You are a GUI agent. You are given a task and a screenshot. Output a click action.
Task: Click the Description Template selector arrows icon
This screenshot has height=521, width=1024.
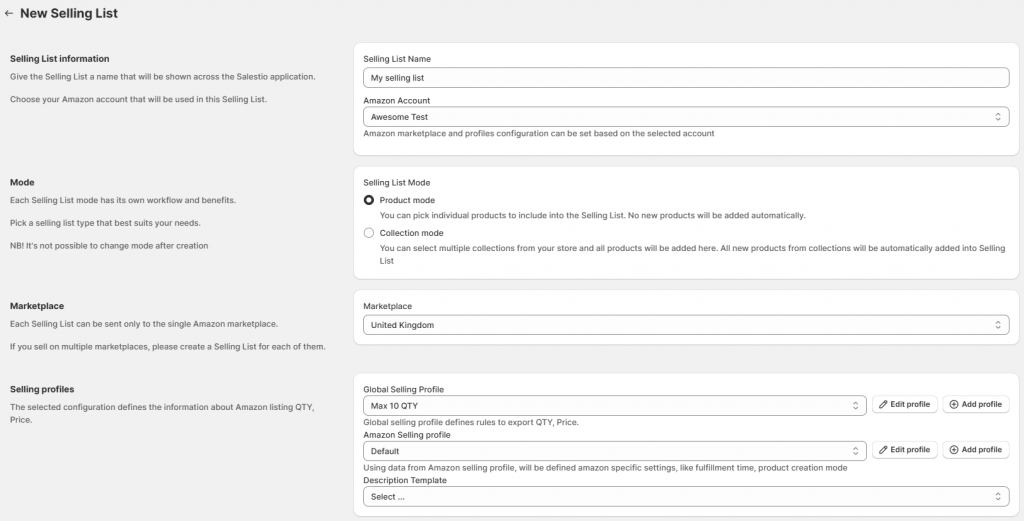point(998,496)
